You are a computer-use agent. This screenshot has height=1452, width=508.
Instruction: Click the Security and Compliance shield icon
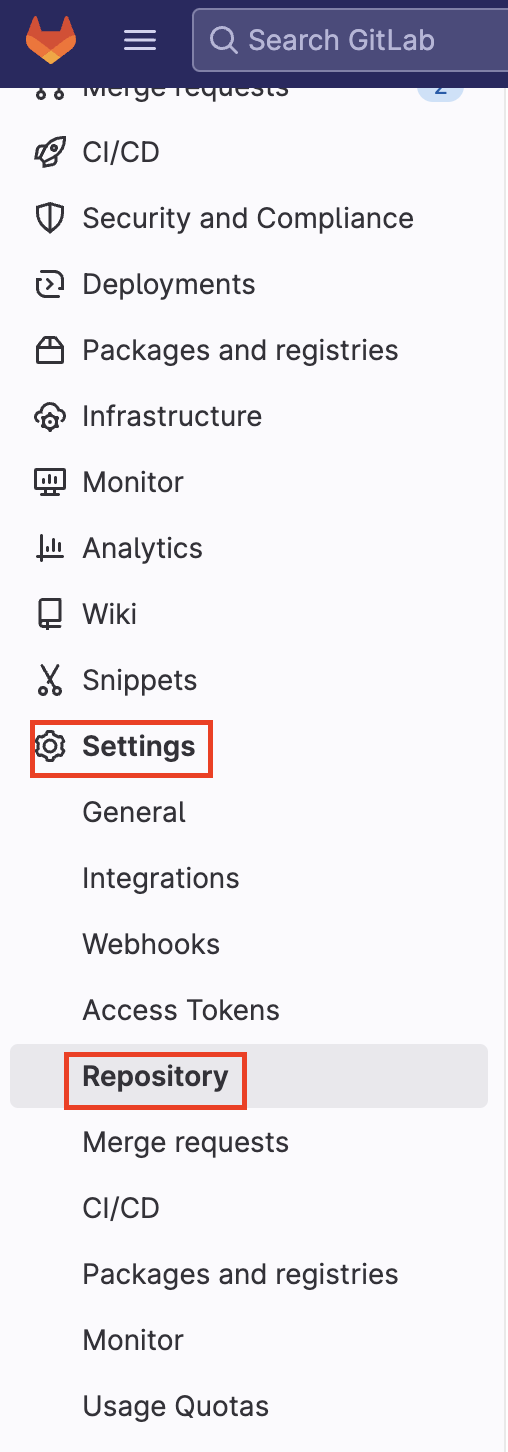[49, 218]
